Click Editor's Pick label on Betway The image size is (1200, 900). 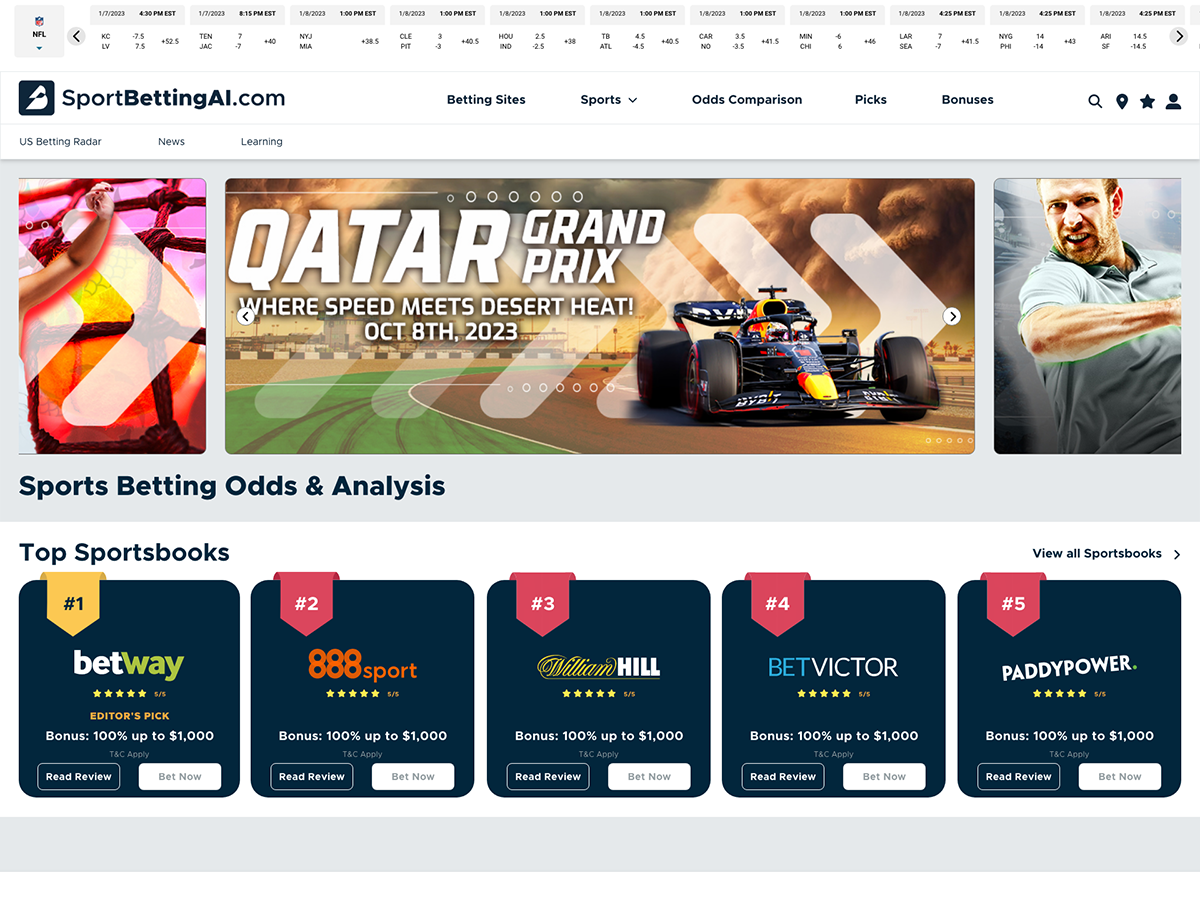click(130, 716)
